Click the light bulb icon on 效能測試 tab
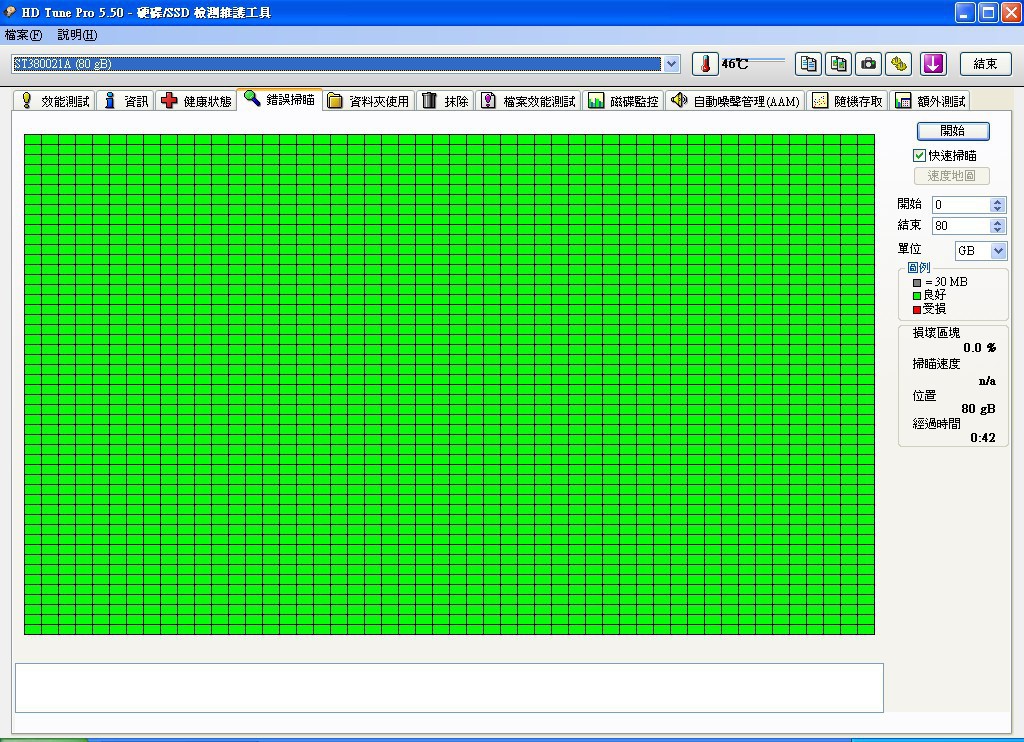This screenshot has height=742, width=1024. 26,100
